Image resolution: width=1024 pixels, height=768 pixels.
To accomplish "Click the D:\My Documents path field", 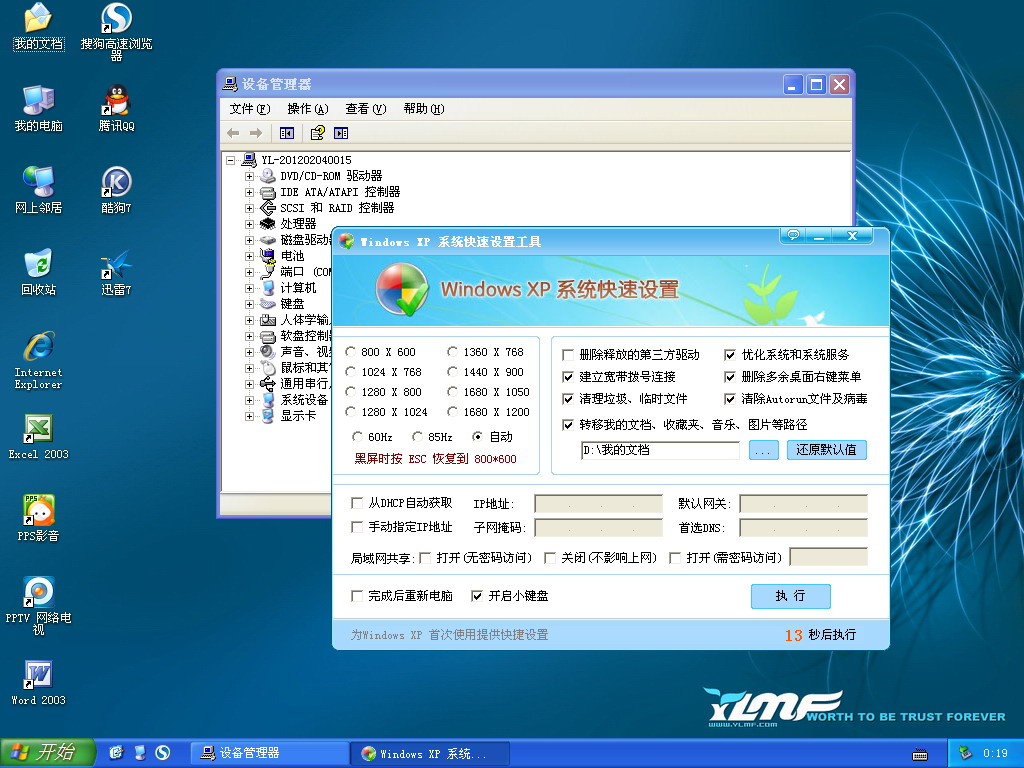I will click(x=660, y=450).
